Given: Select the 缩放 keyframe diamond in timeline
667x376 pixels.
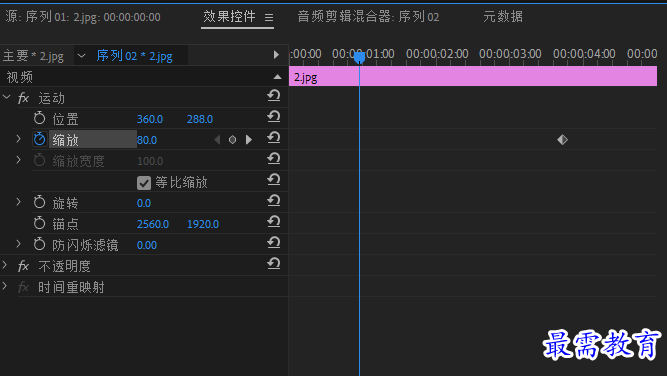Looking at the screenshot, I should 562,140.
